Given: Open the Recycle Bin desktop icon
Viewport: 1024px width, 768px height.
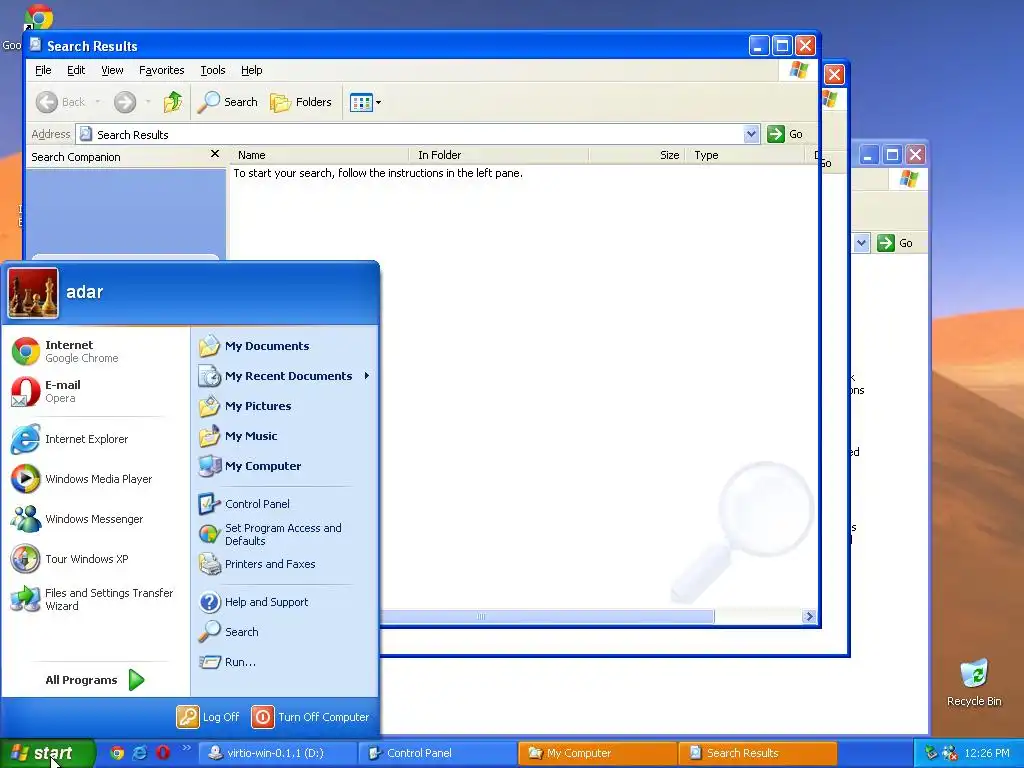Looking at the screenshot, I should click(974, 682).
